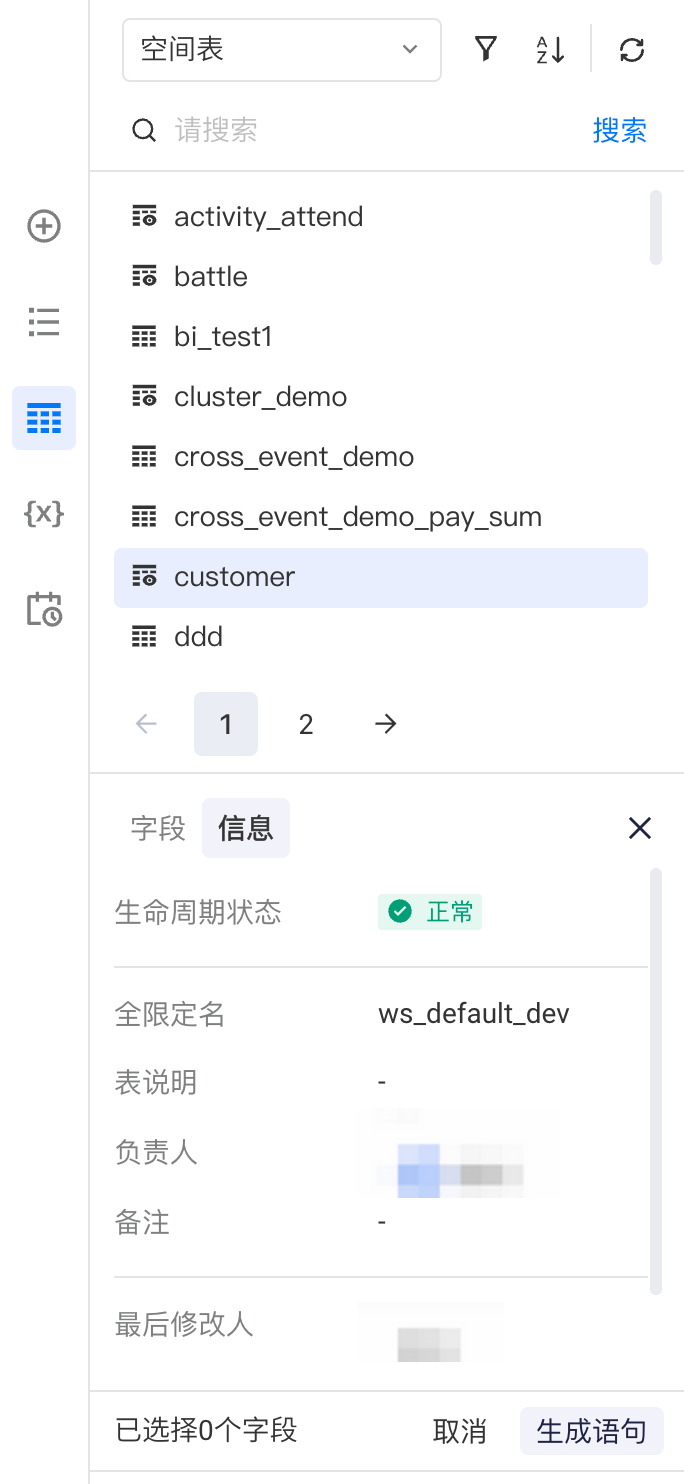Click the filter funnel icon

[x=486, y=49]
